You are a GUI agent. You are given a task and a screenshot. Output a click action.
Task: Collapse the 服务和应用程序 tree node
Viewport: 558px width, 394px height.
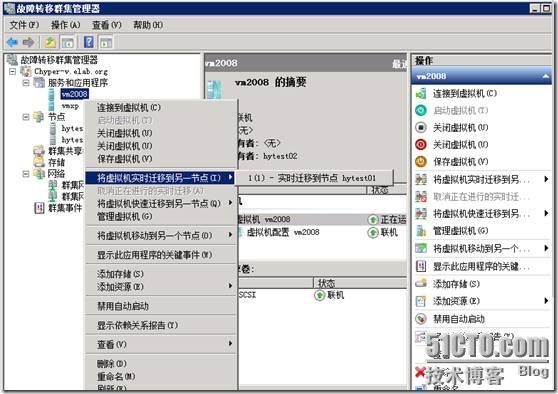click(x=26, y=83)
